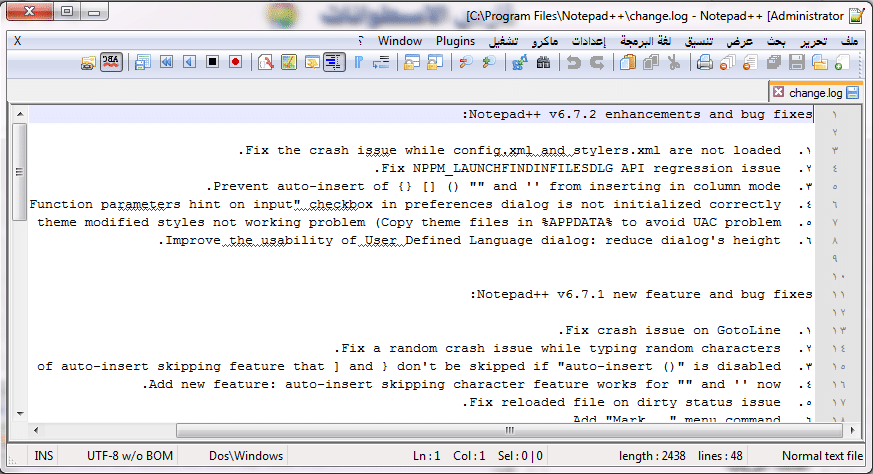Toggle the ABC spell-check toolbar button
Image resolution: width=873 pixels, height=474 pixels.
point(111,62)
